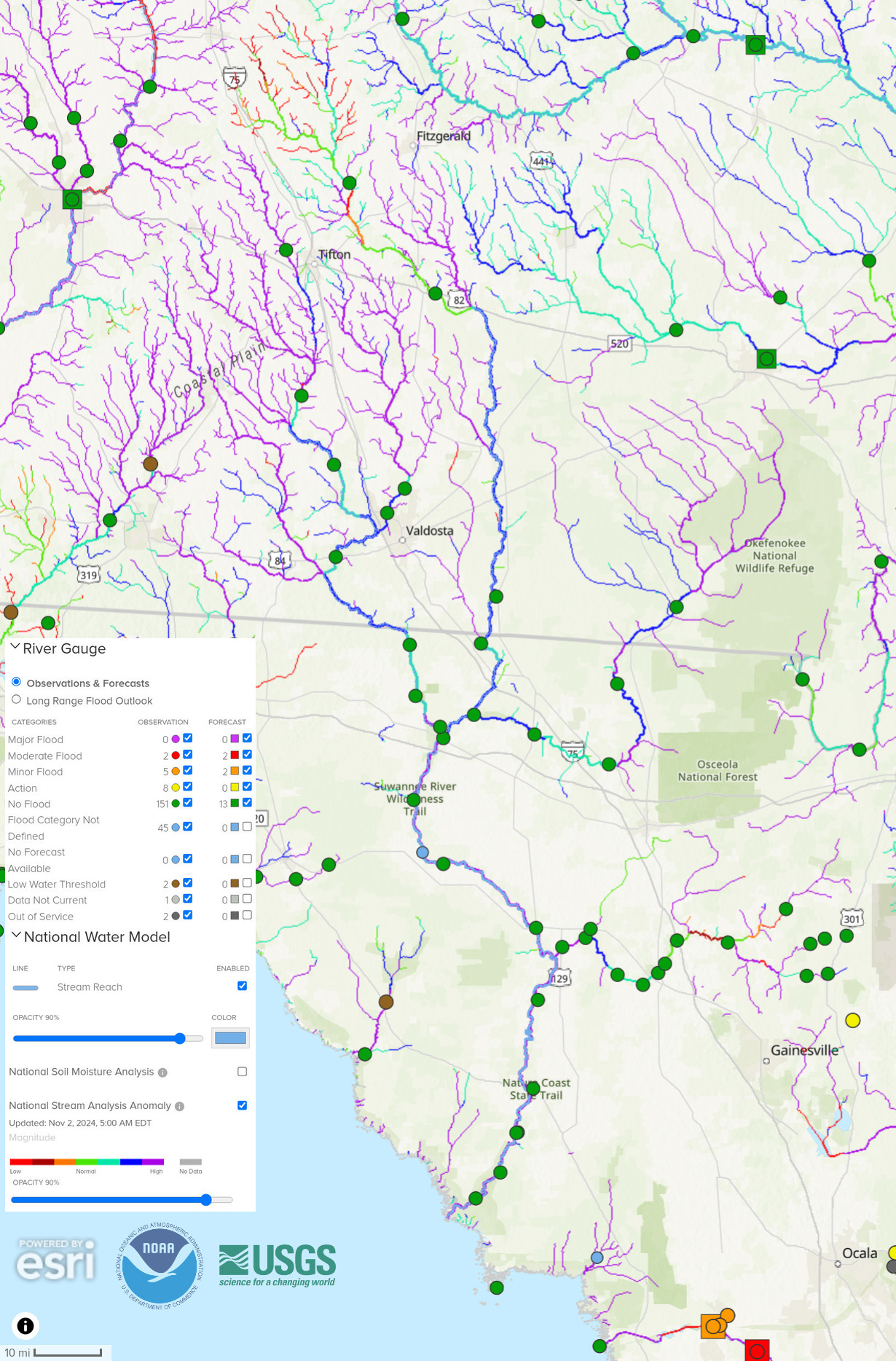
Task: Click the US 319 route shield
Action: tap(89, 575)
